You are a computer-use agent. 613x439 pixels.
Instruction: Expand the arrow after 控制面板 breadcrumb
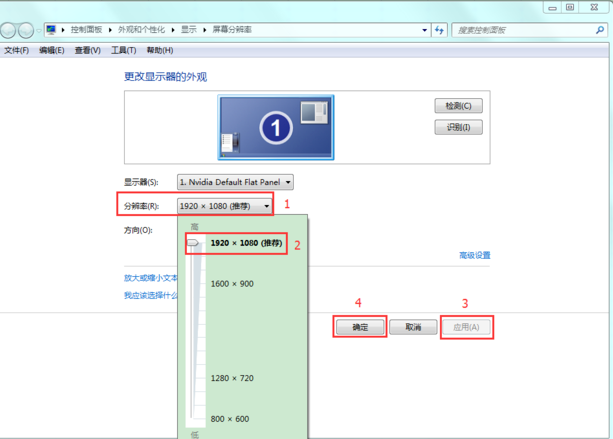(x=110, y=30)
